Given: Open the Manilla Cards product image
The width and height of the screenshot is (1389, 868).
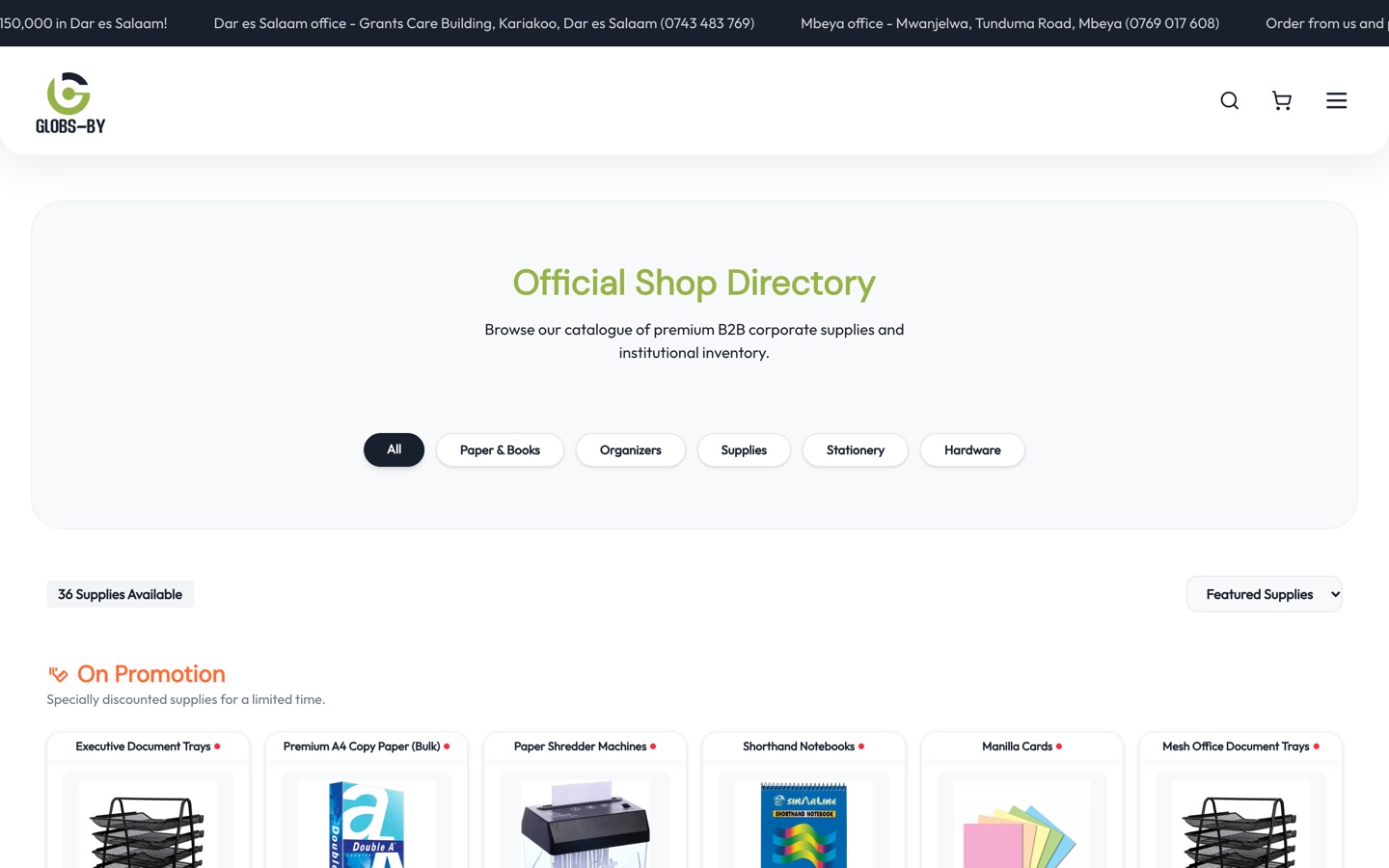Looking at the screenshot, I should coord(1021,824).
